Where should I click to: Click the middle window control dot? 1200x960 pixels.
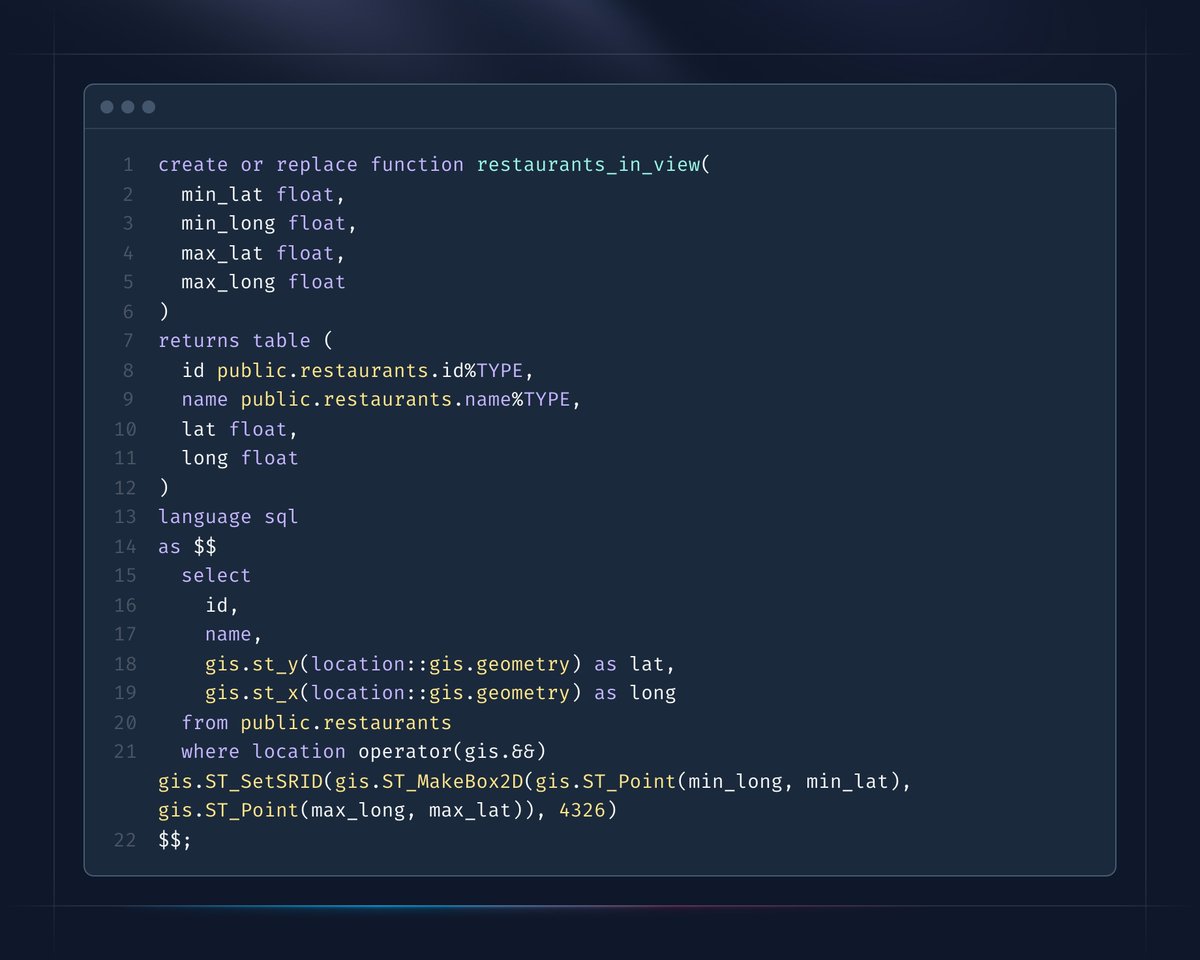(x=128, y=107)
